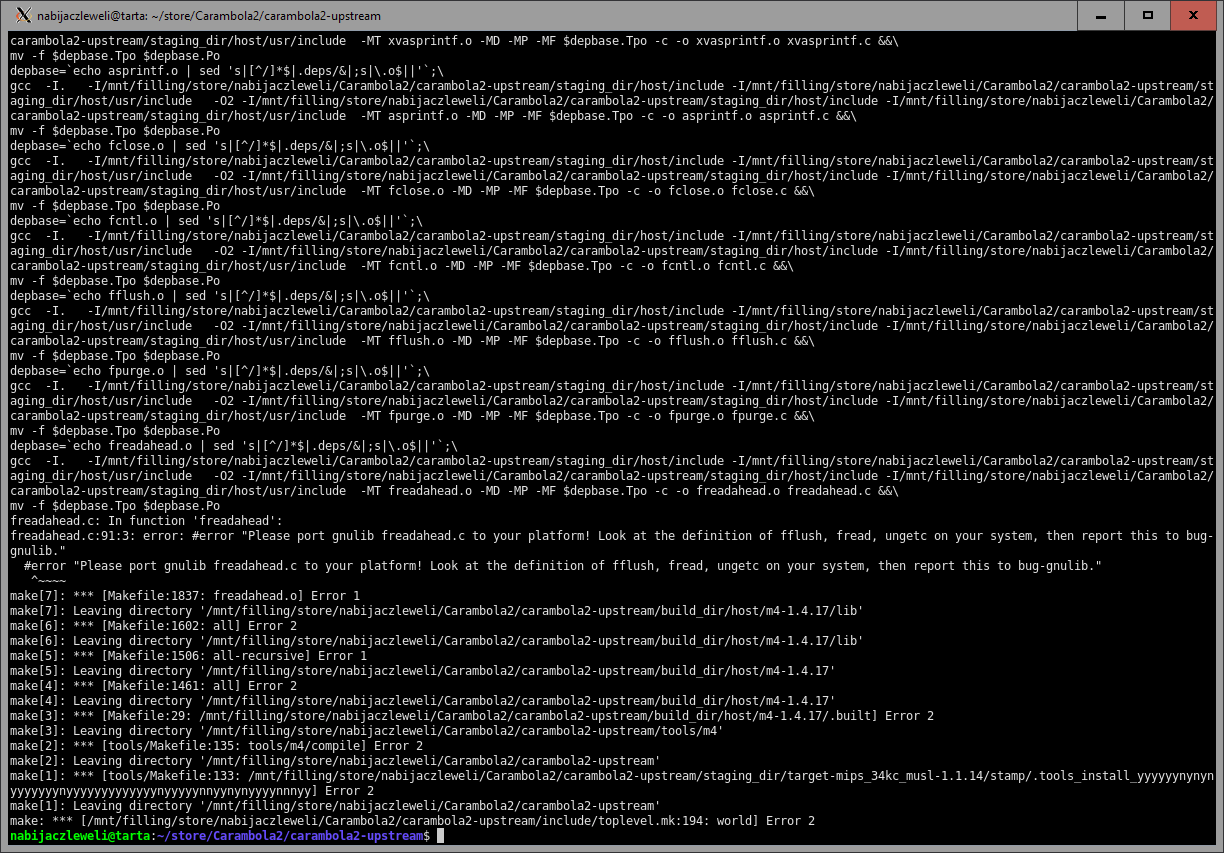The height and width of the screenshot is (853, 1224).
Task: Close the terminal window
Action: click(1196, 15)
